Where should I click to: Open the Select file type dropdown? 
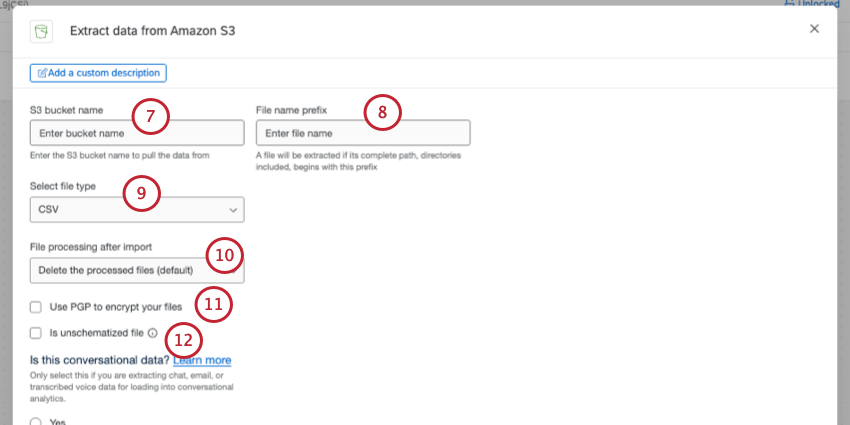137,210
